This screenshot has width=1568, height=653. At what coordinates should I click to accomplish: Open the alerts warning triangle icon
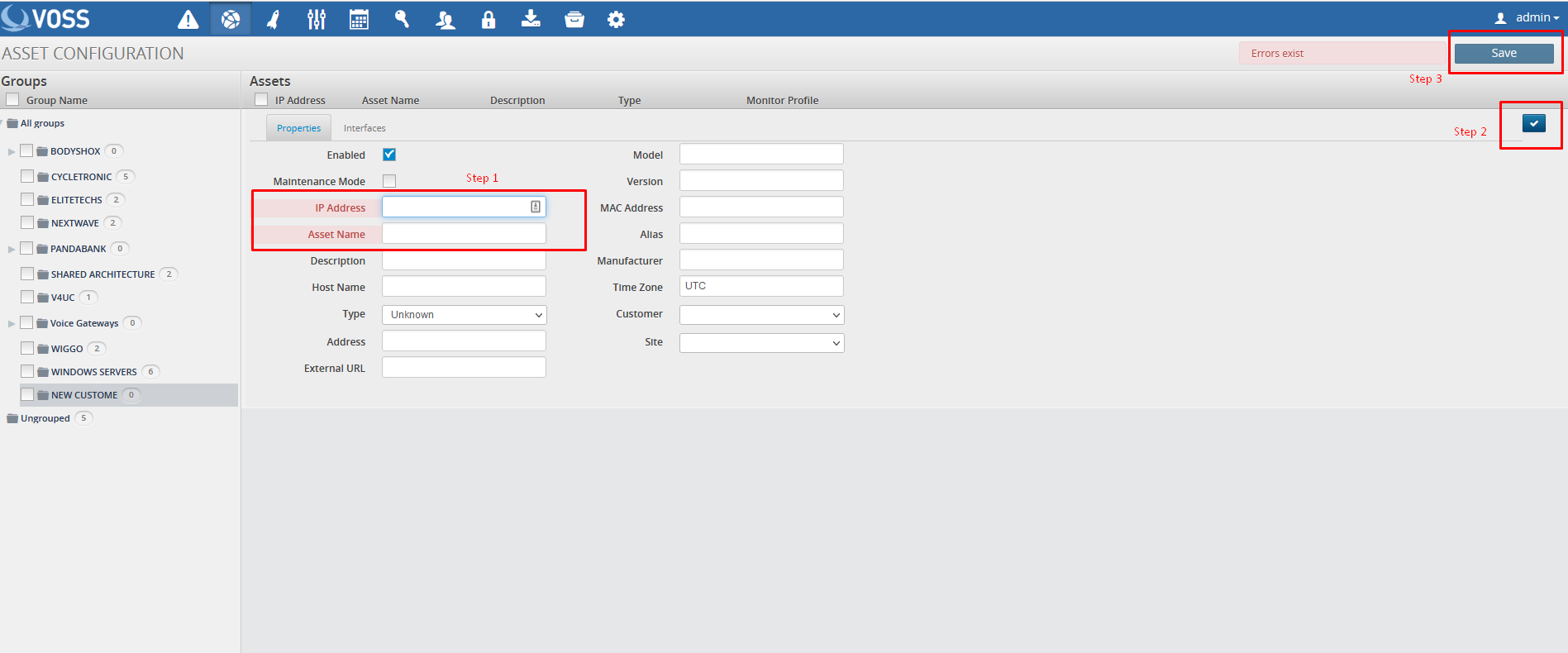click(x=188, y=20)
